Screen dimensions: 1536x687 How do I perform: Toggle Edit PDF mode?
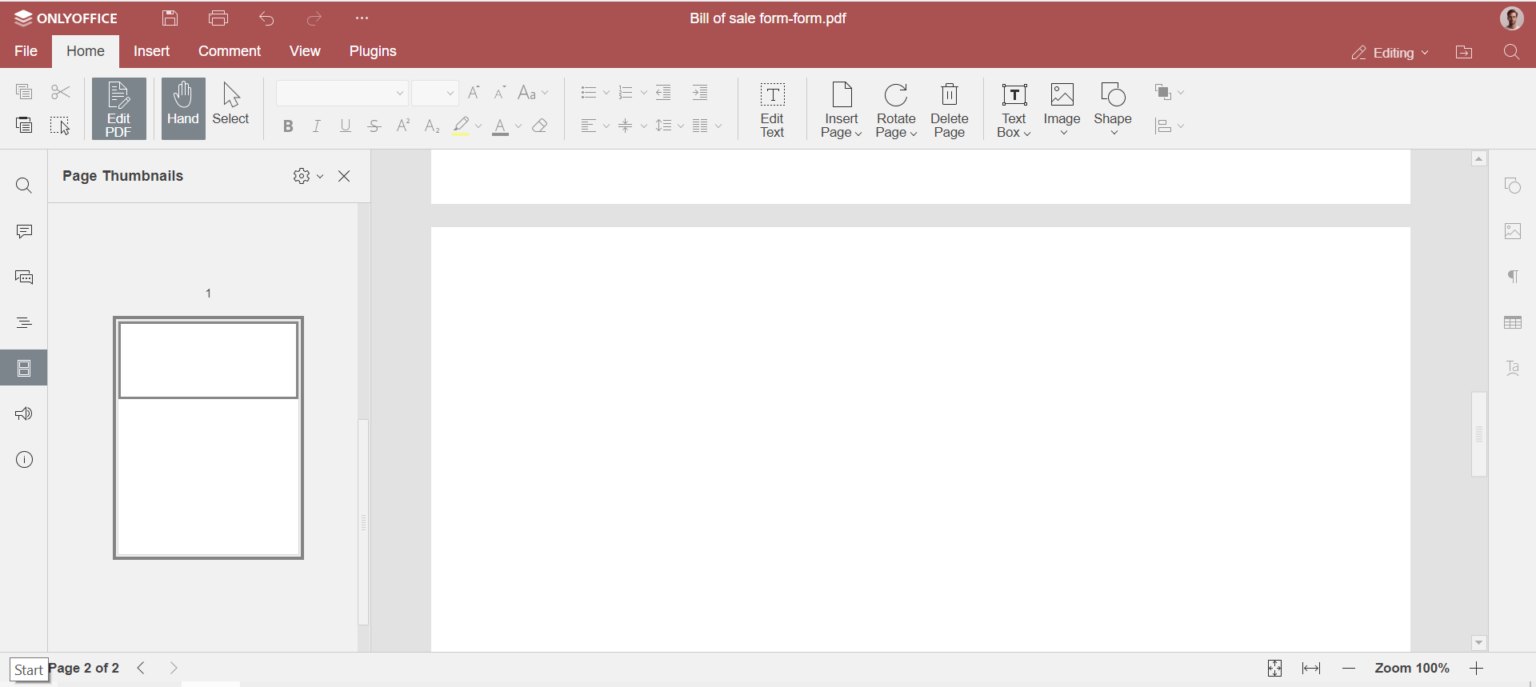click(x=119, y=109)
